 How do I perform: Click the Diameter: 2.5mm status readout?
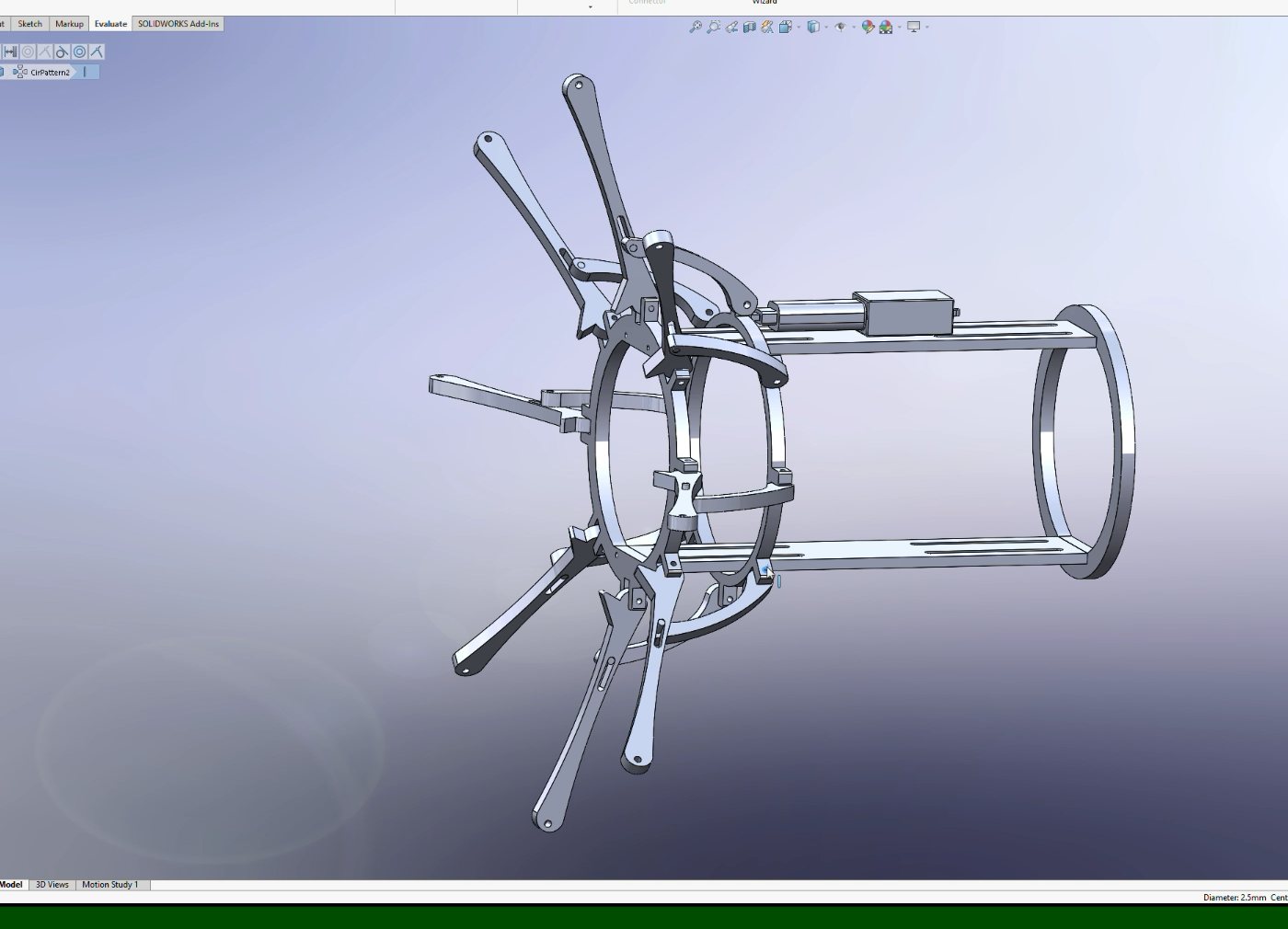tap(1235, 898)
